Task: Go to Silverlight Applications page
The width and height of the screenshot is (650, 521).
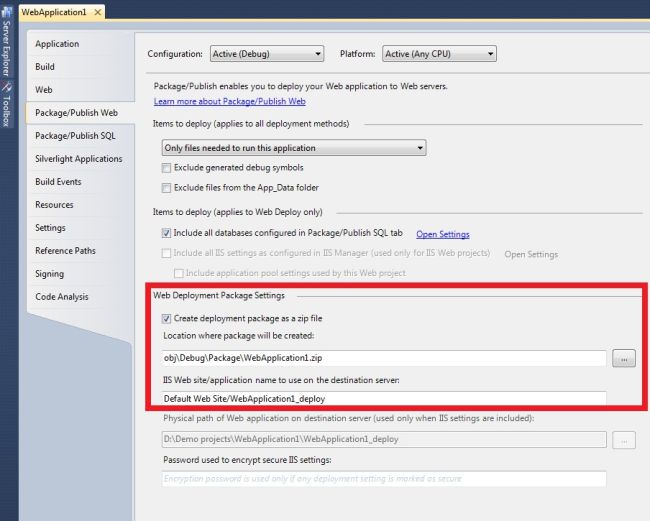Action: tap(79, 159)
